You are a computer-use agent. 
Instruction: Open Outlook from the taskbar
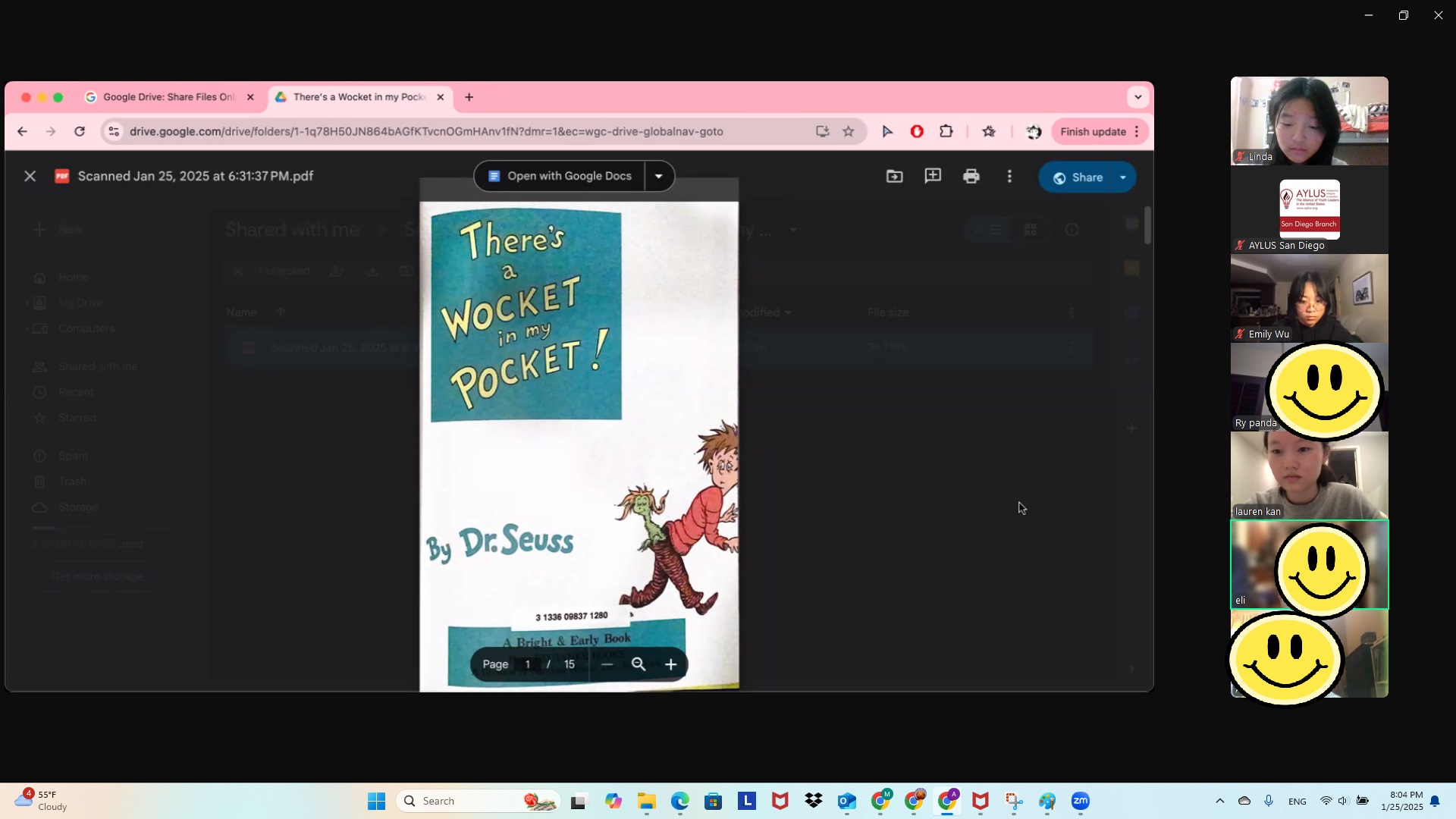coord(847,801)
